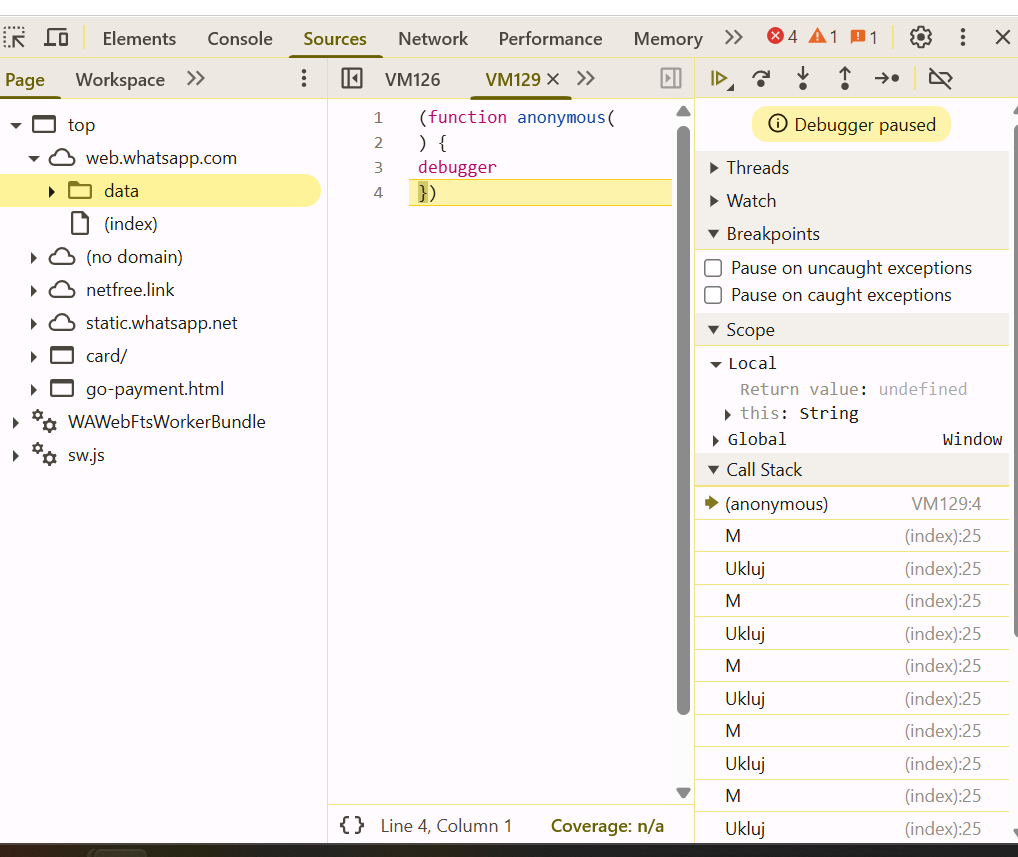Switch to the Elements tab
The width and height of the screenshot is (1018, 857).
[139, 38]
